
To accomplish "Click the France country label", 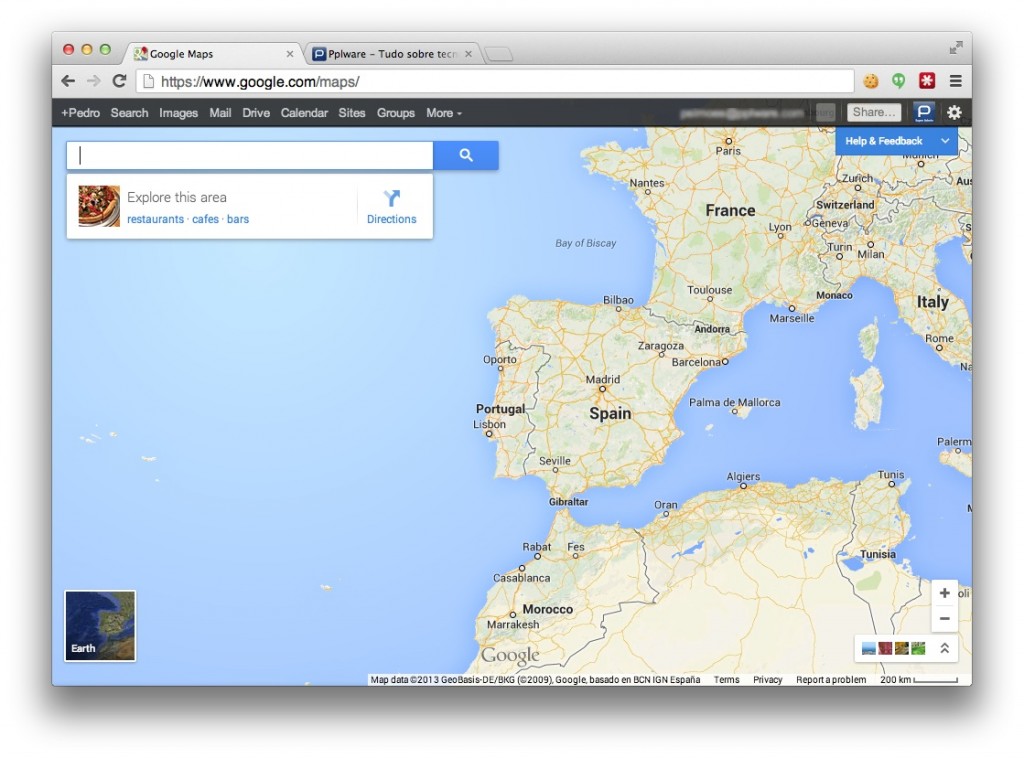I will click(730, 210).
